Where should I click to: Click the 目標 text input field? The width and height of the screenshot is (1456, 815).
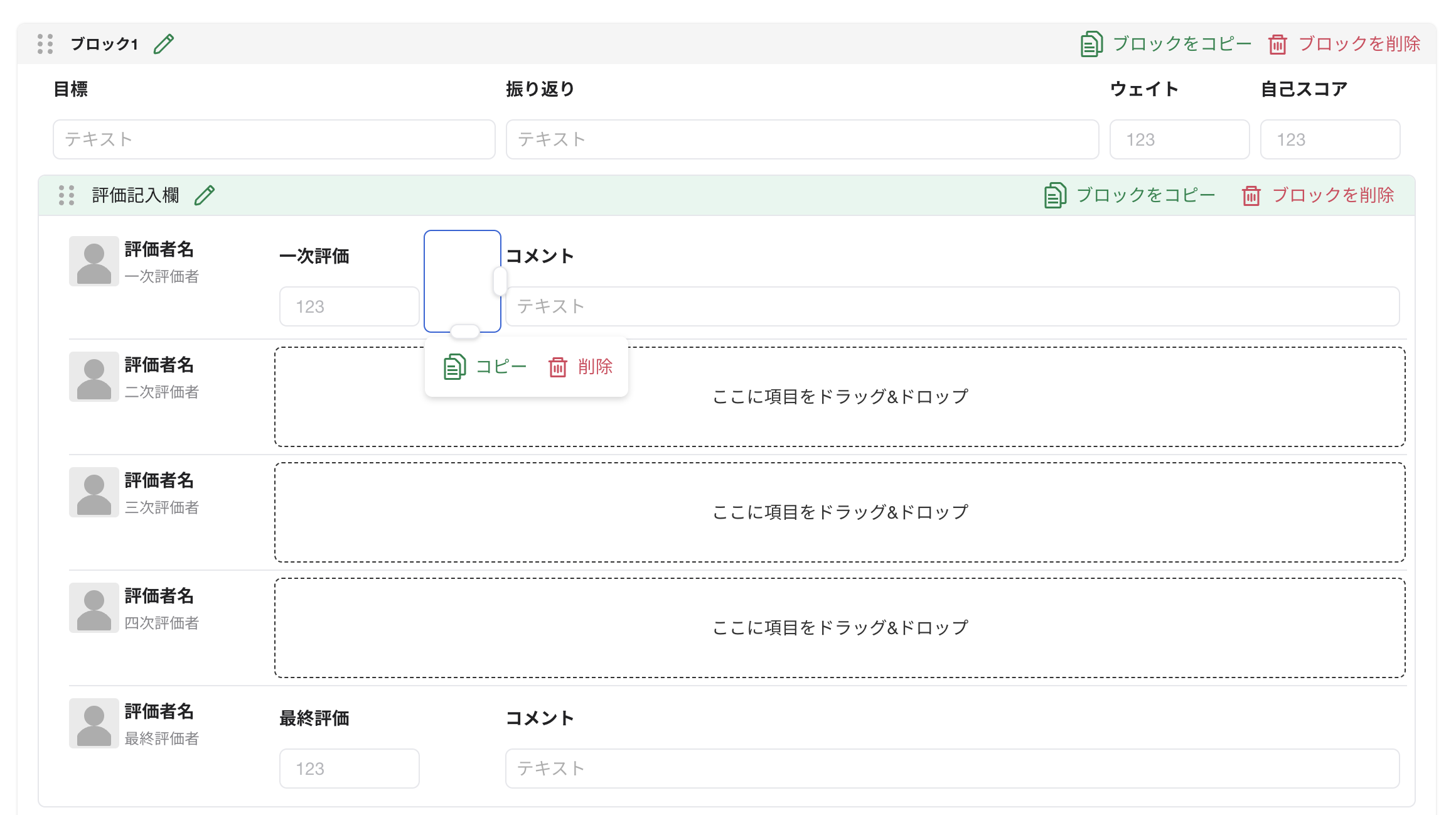[x=273, y=139]
